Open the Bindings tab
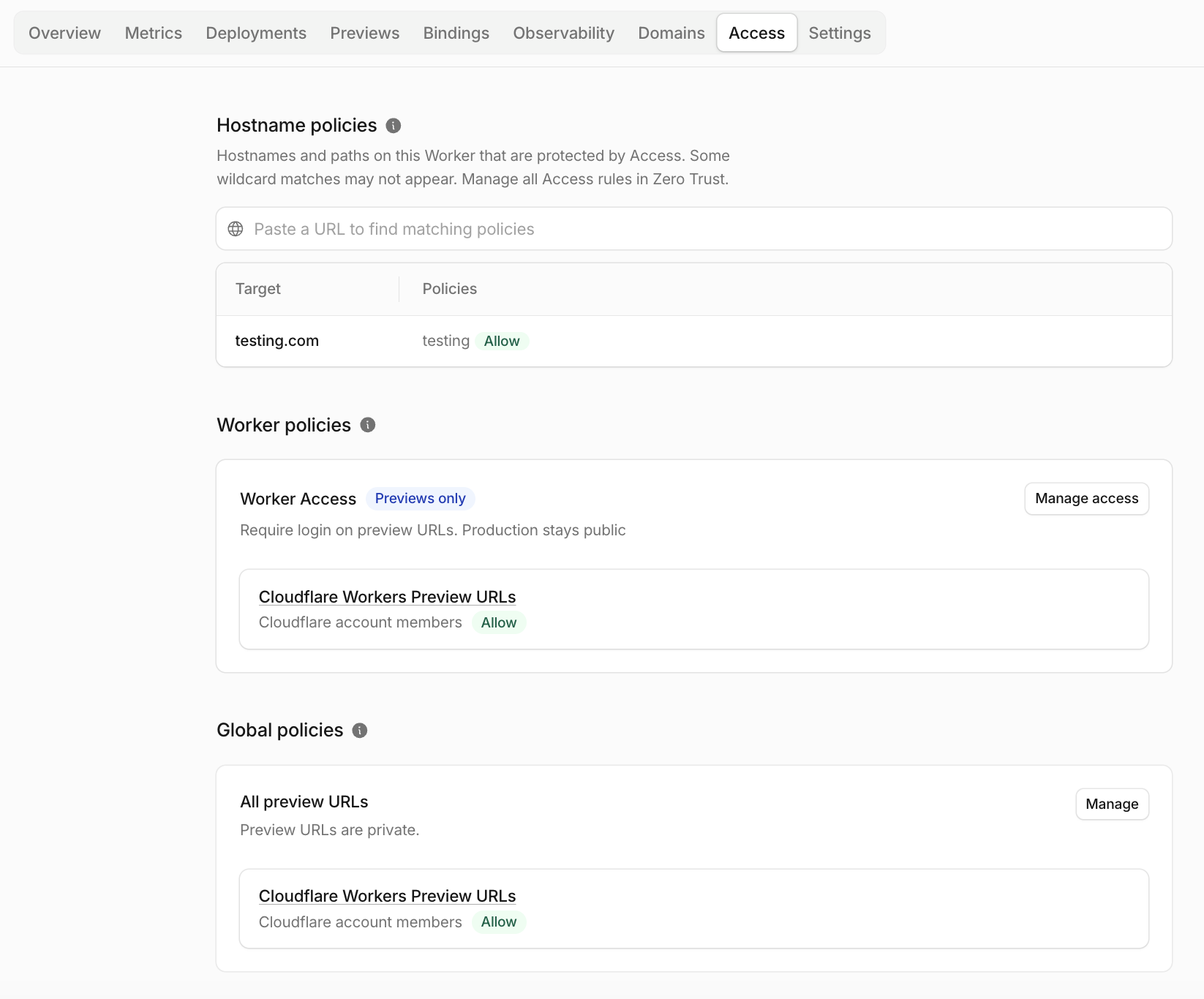The image size is (1204, 999). point(456,33)
